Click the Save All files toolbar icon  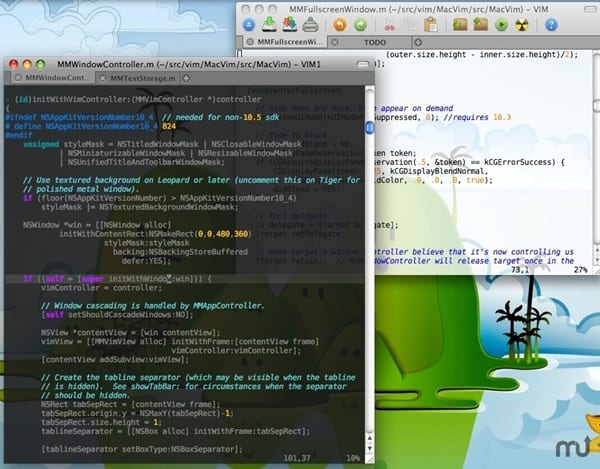[x=290, y=24]
